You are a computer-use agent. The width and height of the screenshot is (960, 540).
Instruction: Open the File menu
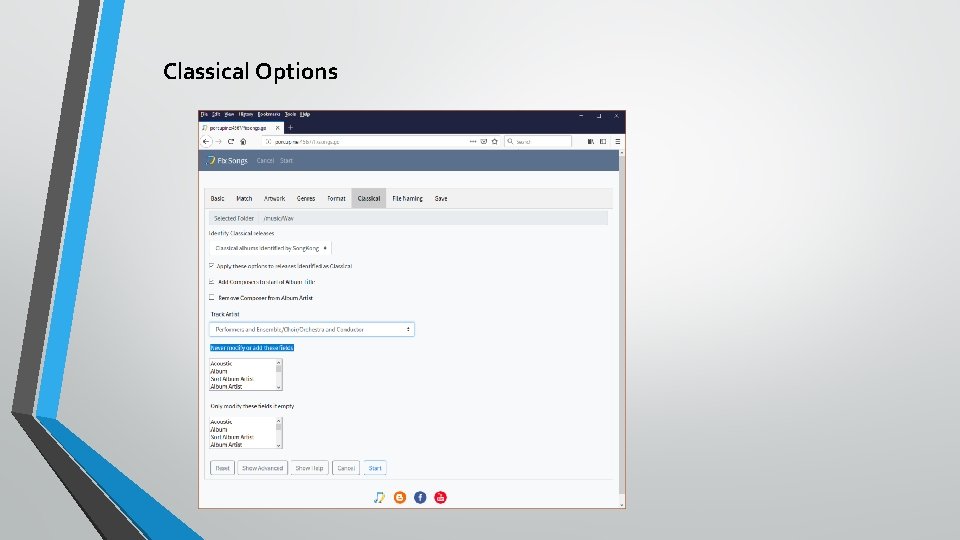(x=204, y=114)
